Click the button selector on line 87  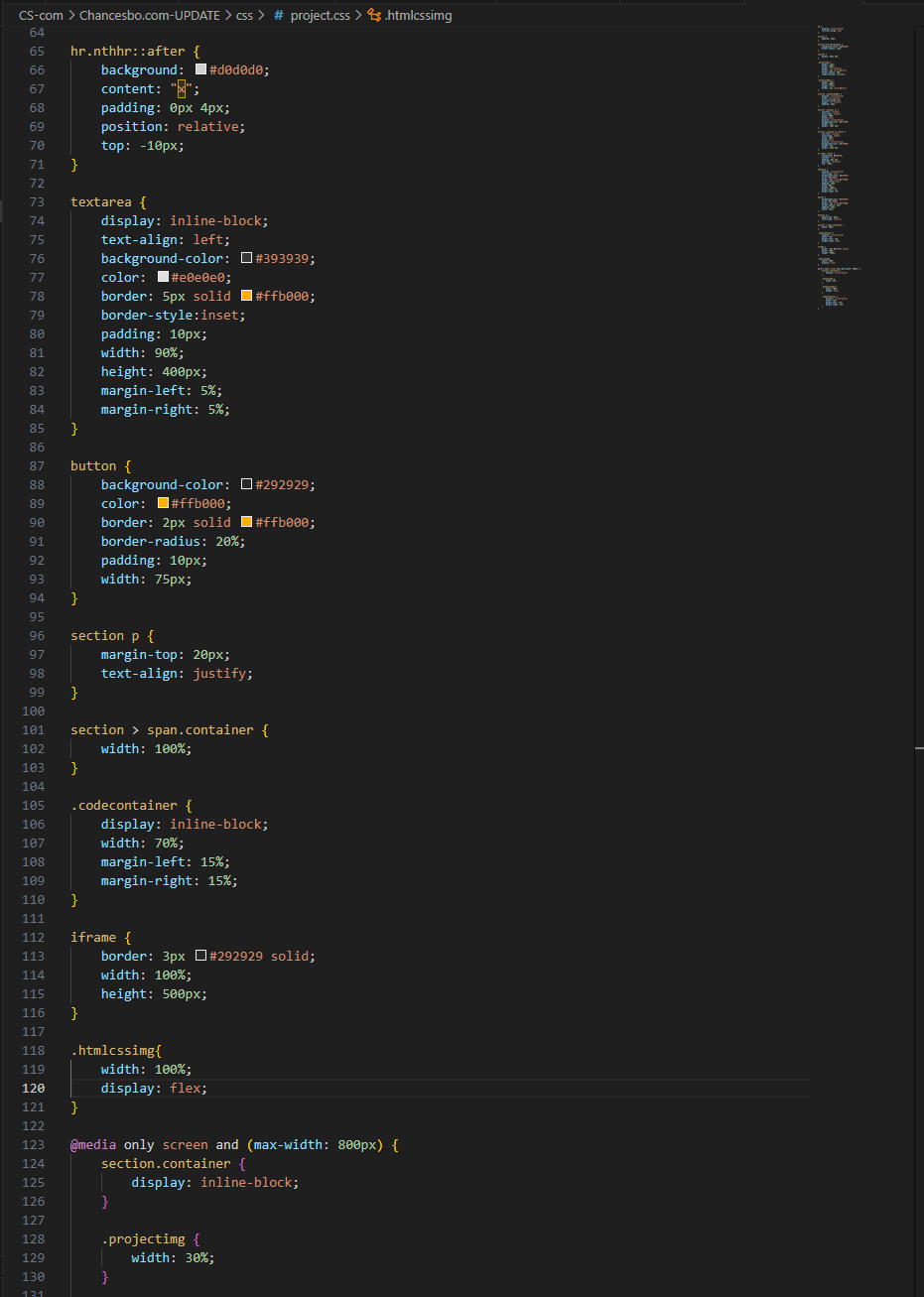[93, 465]
